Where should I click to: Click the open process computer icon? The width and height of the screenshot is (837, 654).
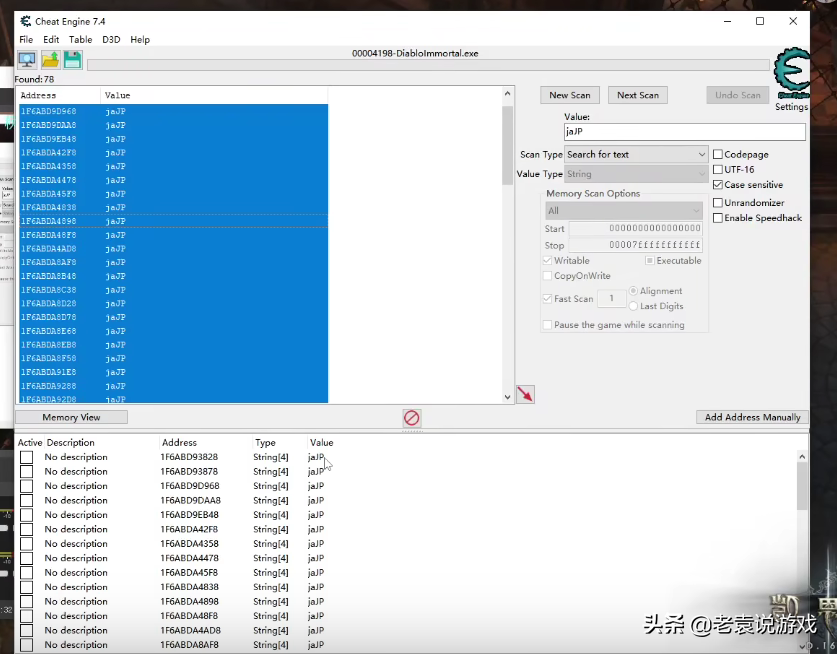click(26, 61)
